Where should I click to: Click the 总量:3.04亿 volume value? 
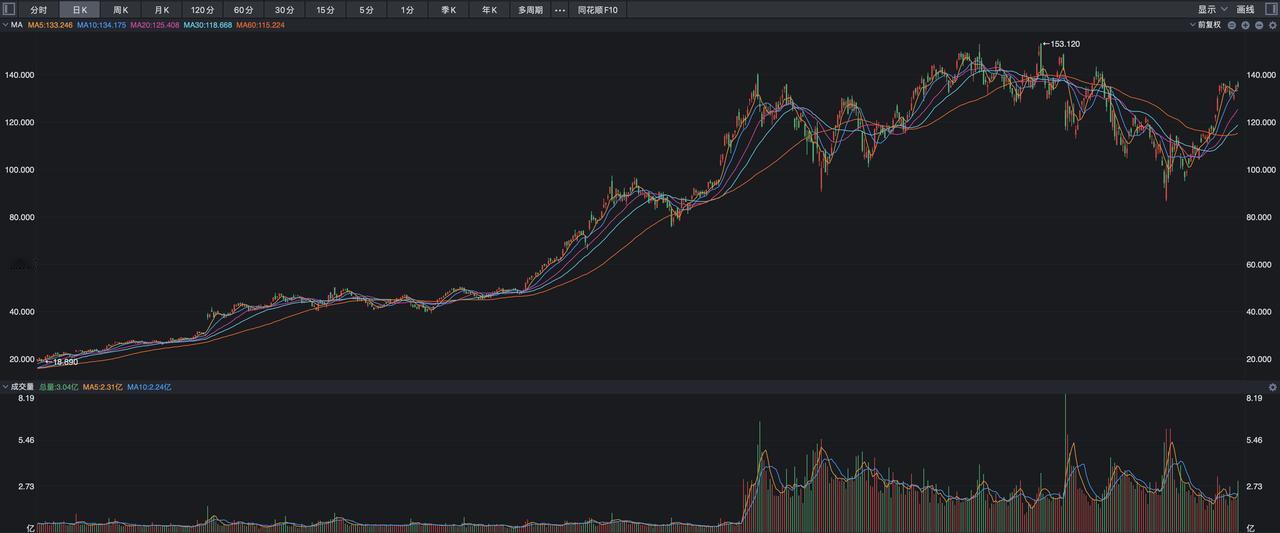point(60,387)
